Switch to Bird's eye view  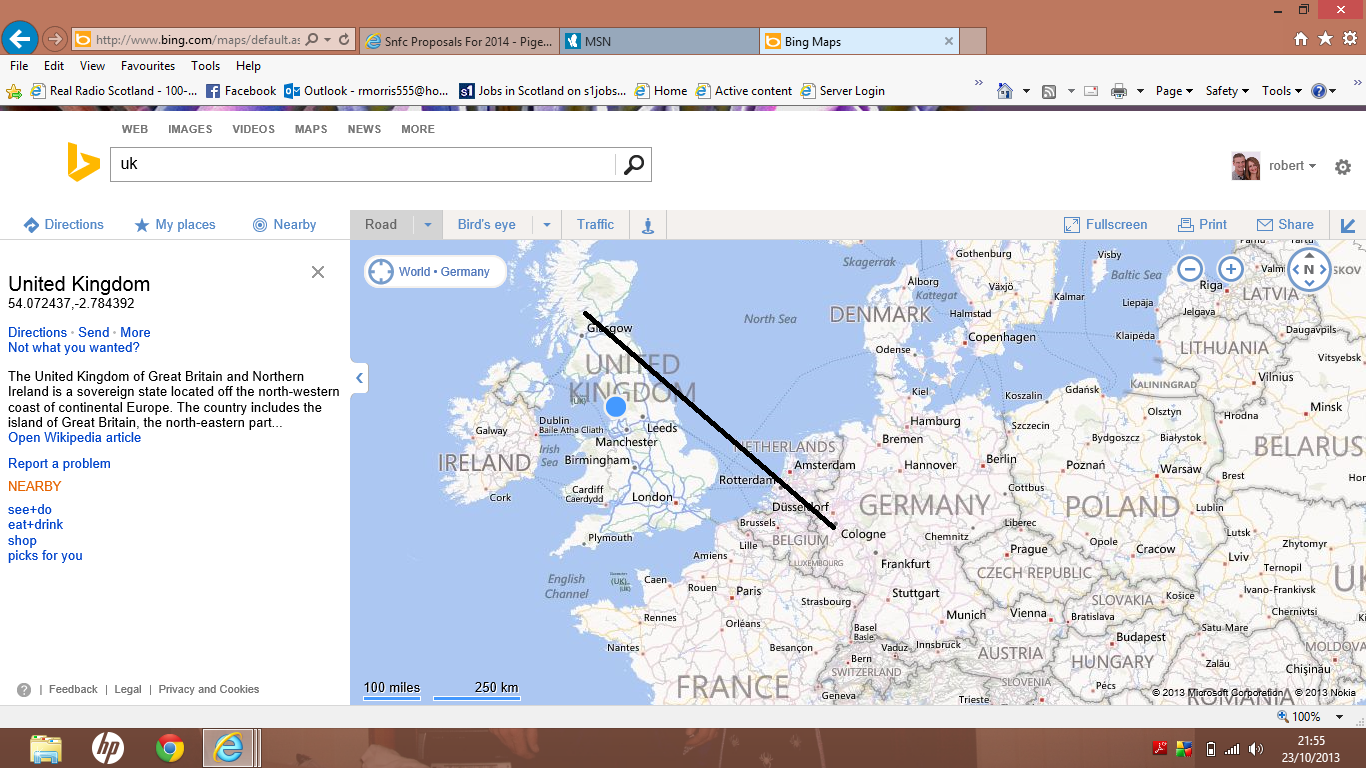coord(487,225)
